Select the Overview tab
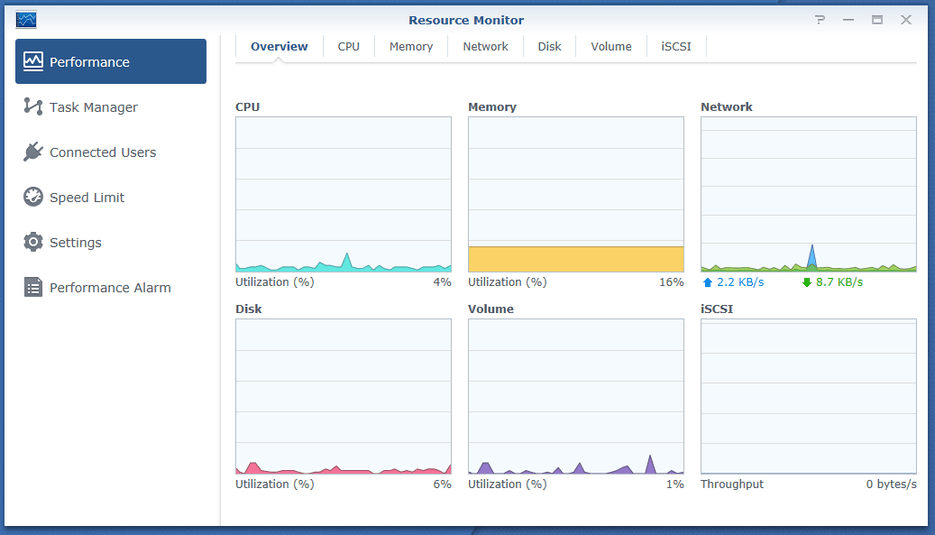935x535 pixels. click(x=279, y=47)
